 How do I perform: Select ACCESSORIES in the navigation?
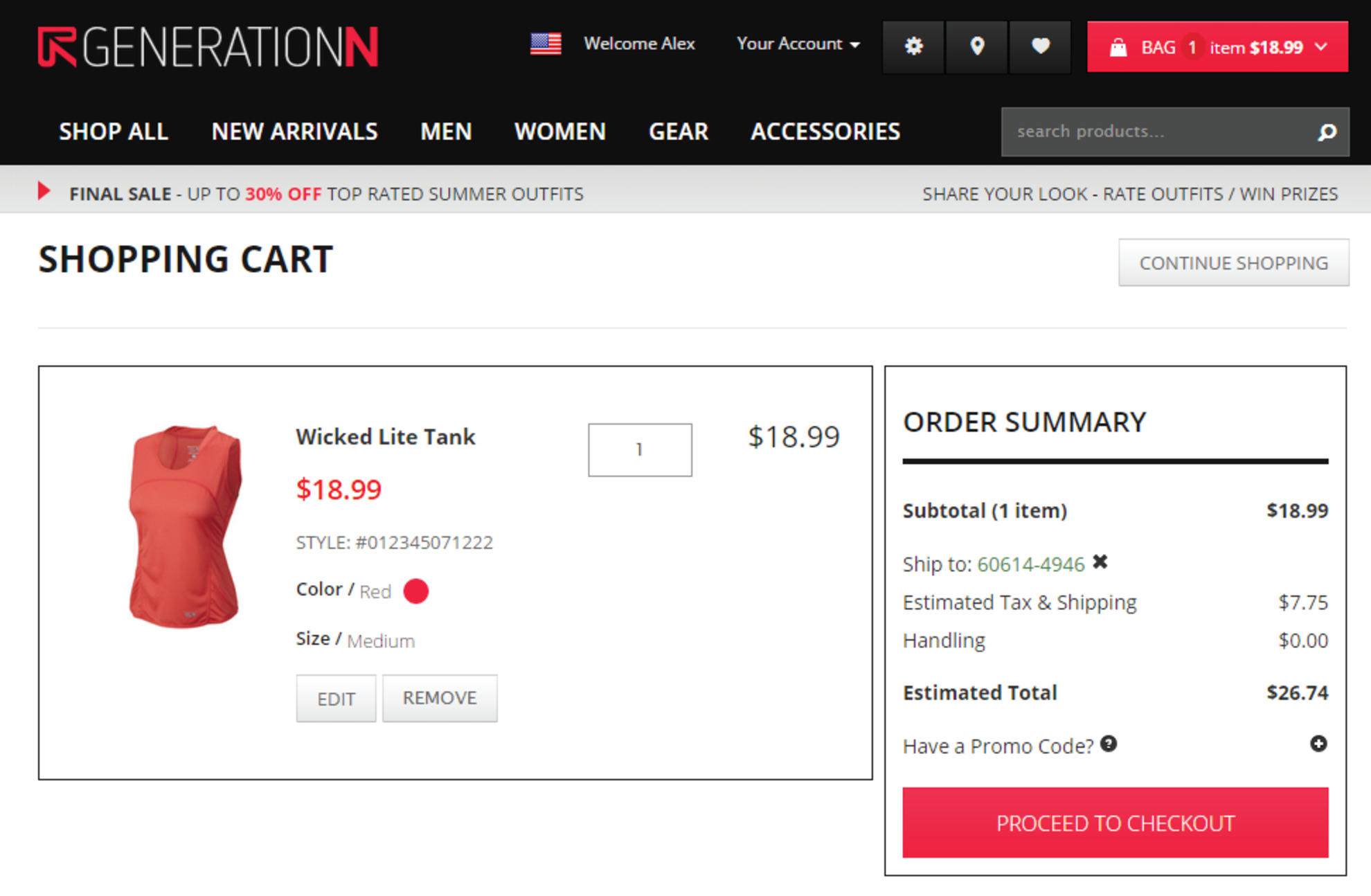pyautogui.click(x=825, y=132)
